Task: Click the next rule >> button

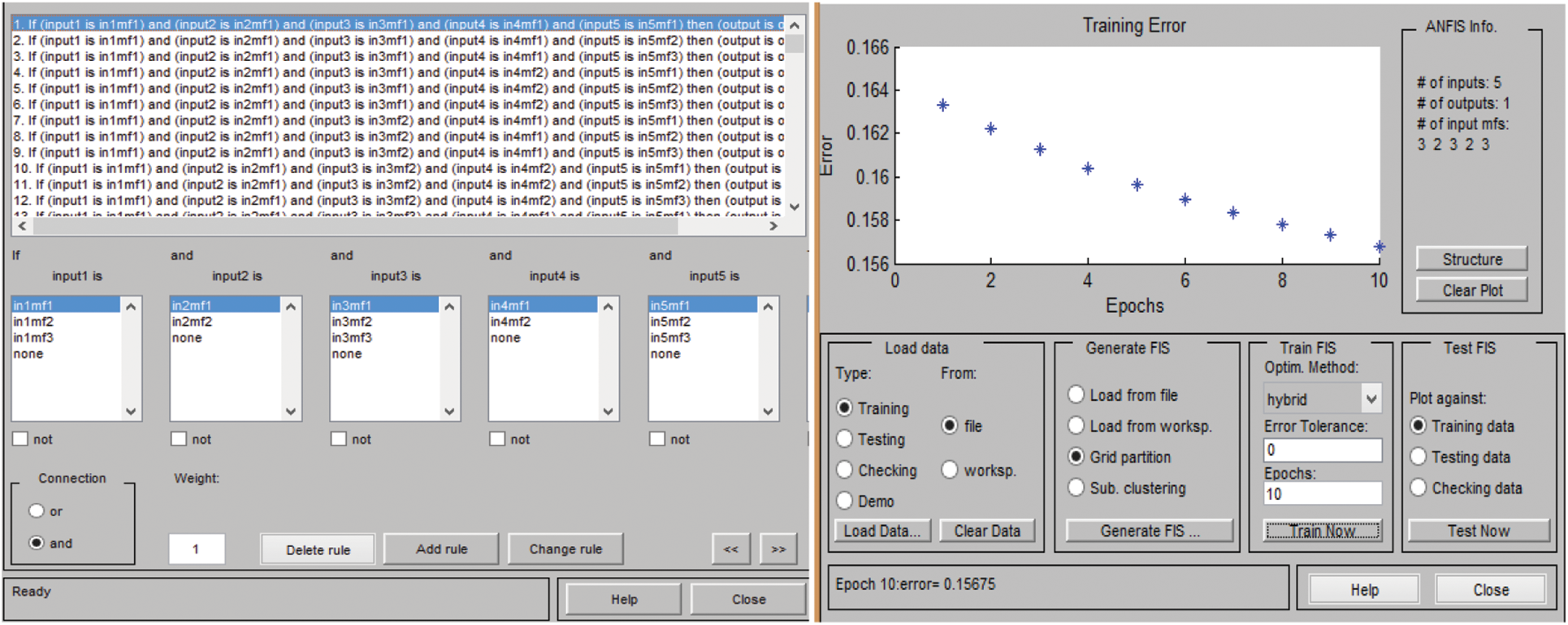Action: click(x=778, y=549)
